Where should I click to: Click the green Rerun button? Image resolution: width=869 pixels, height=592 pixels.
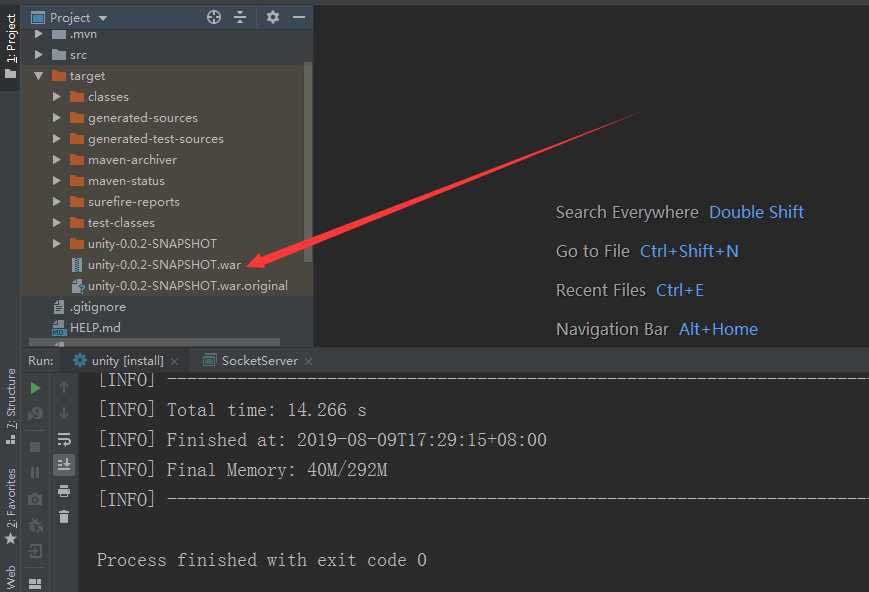point(35,388)
